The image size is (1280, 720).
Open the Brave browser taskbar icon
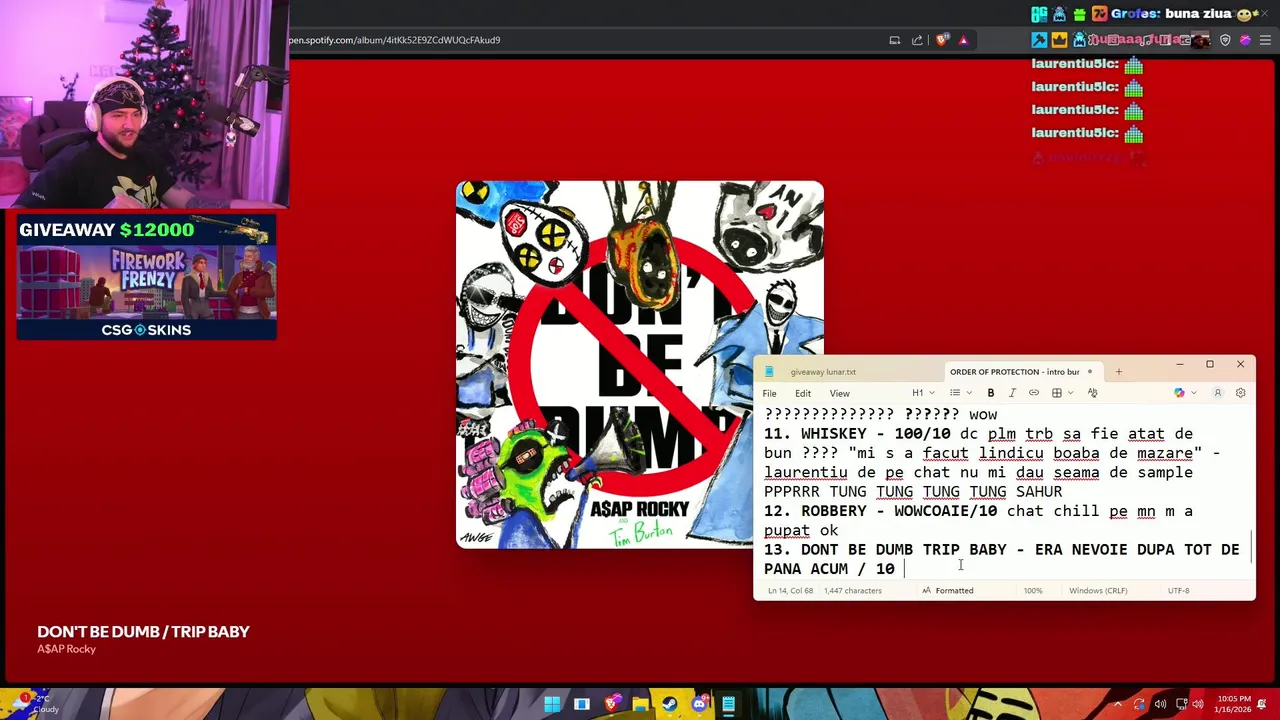(x=611, y=704)
